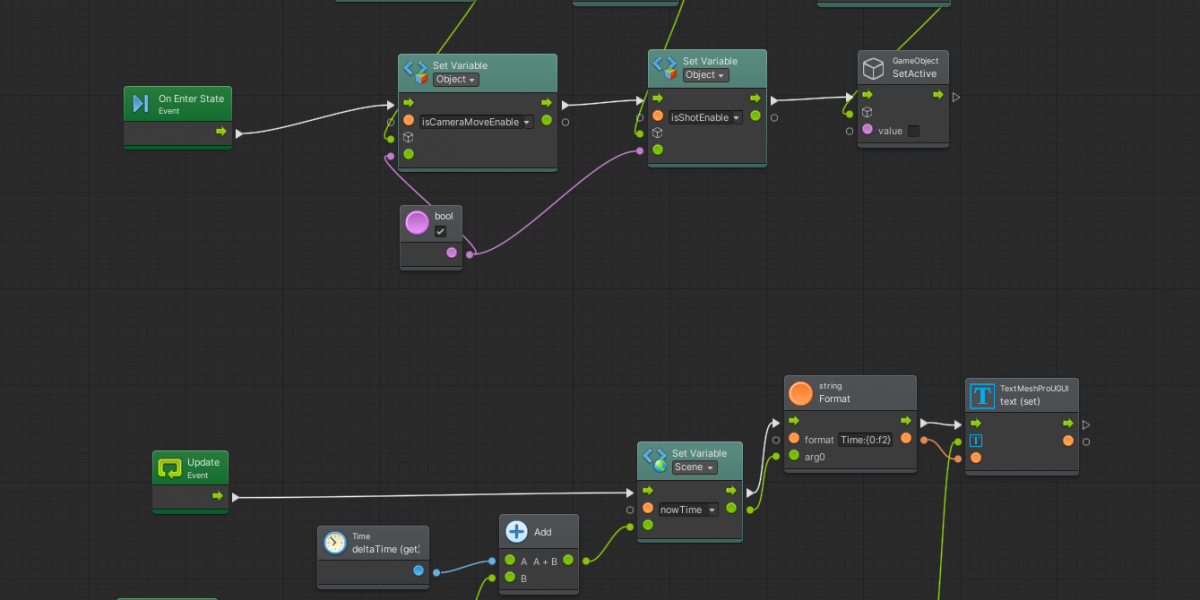
Task: Open the isCameraMoveEnable variable dropdown
Action: click(476, 122)
